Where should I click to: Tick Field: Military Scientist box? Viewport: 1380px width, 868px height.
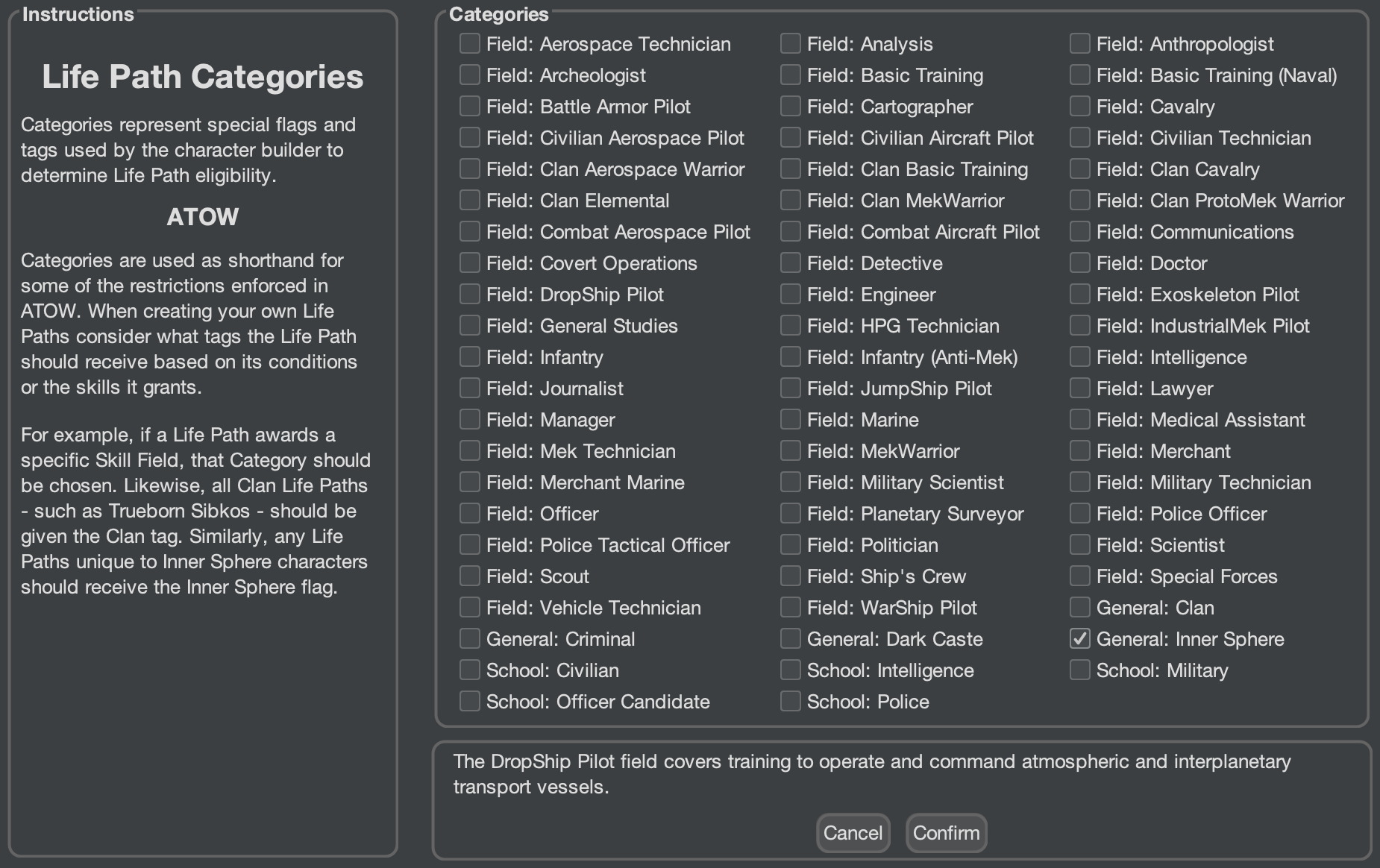click(791, 482)
